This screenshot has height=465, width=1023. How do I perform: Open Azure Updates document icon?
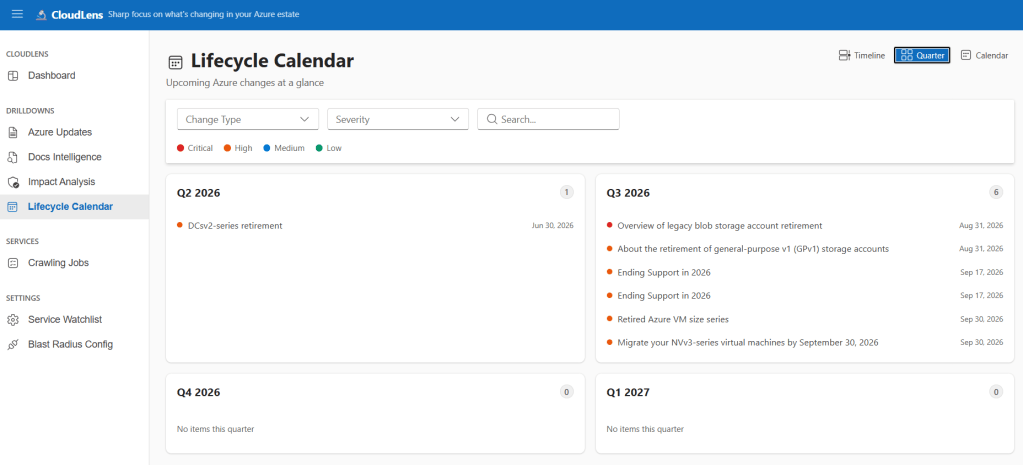click(x=13, y=132)
